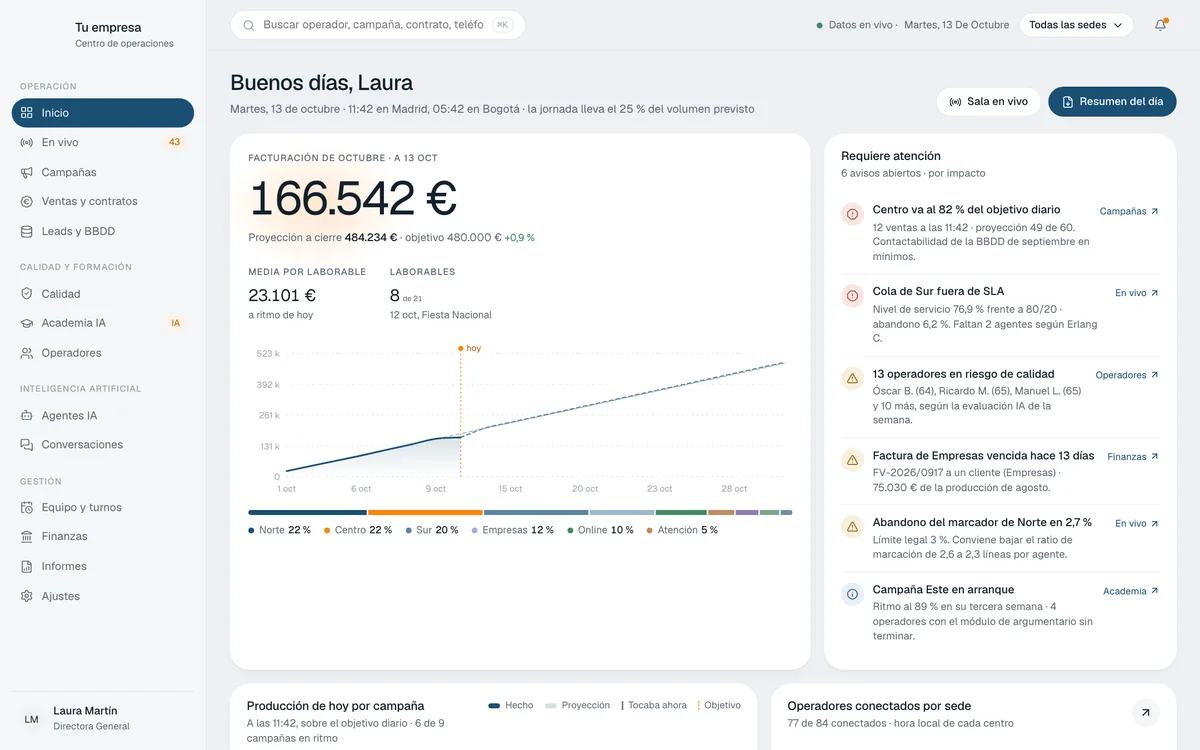Click the IA badge next to Academia IA
This screenshot has height=750, width=1200.
[x=175, y=323]
